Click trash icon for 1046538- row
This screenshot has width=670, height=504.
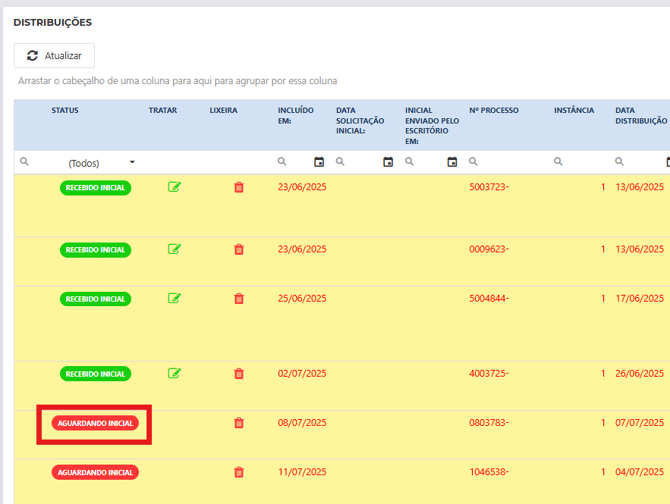point(239,472)
